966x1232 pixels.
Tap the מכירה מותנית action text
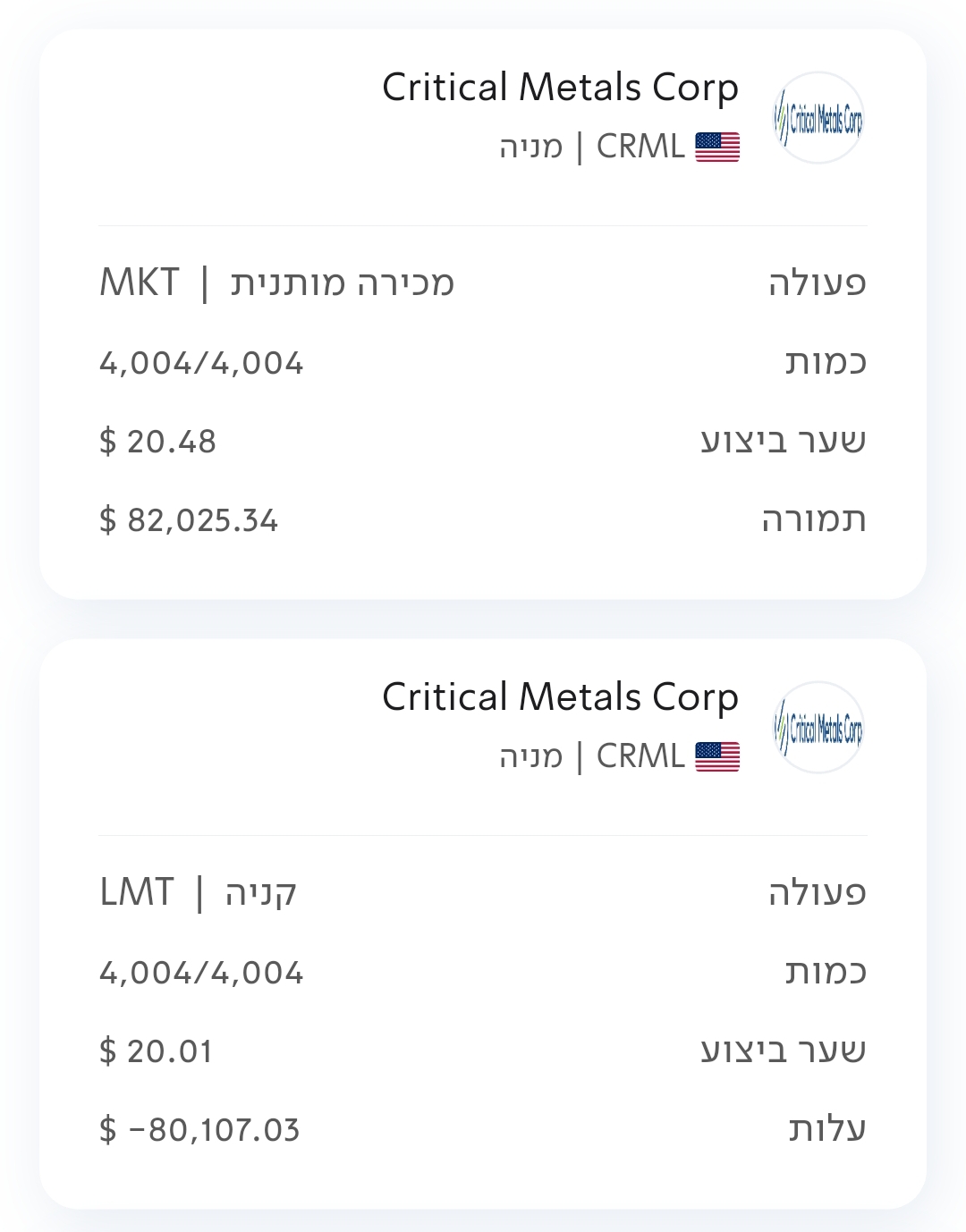tap(343, 283)
